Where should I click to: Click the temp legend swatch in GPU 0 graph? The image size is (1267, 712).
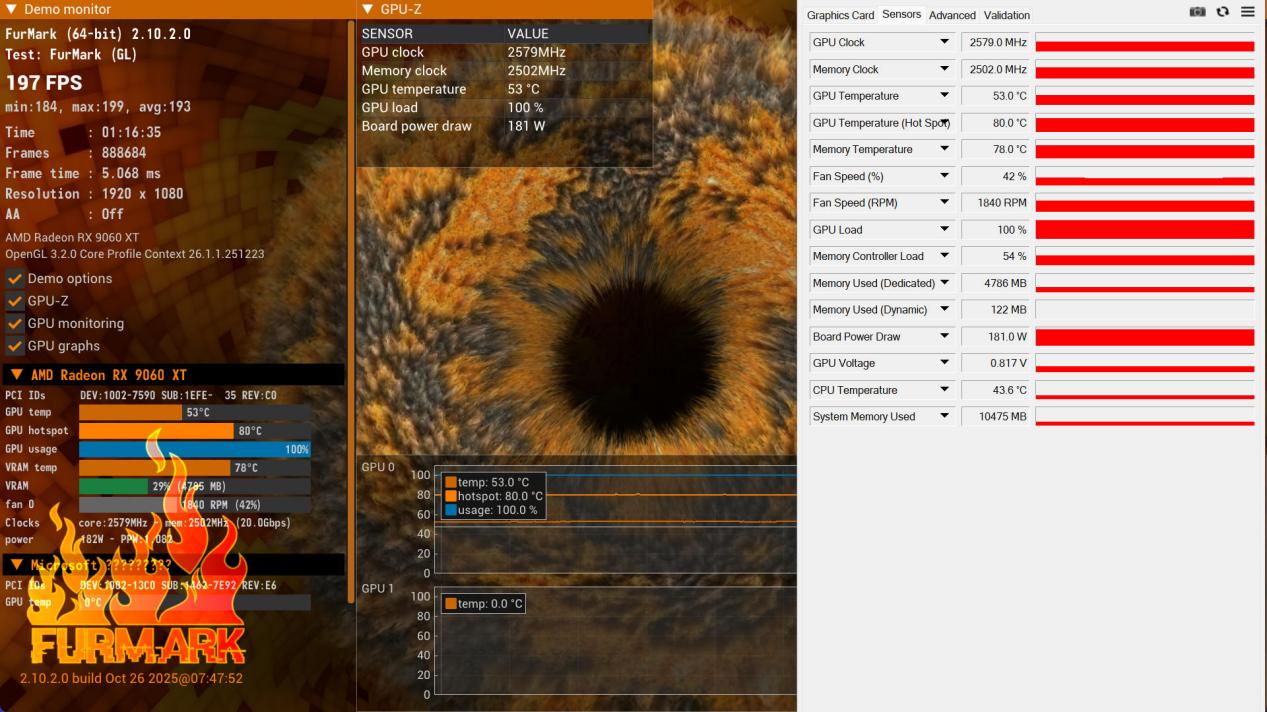(450, 482)
